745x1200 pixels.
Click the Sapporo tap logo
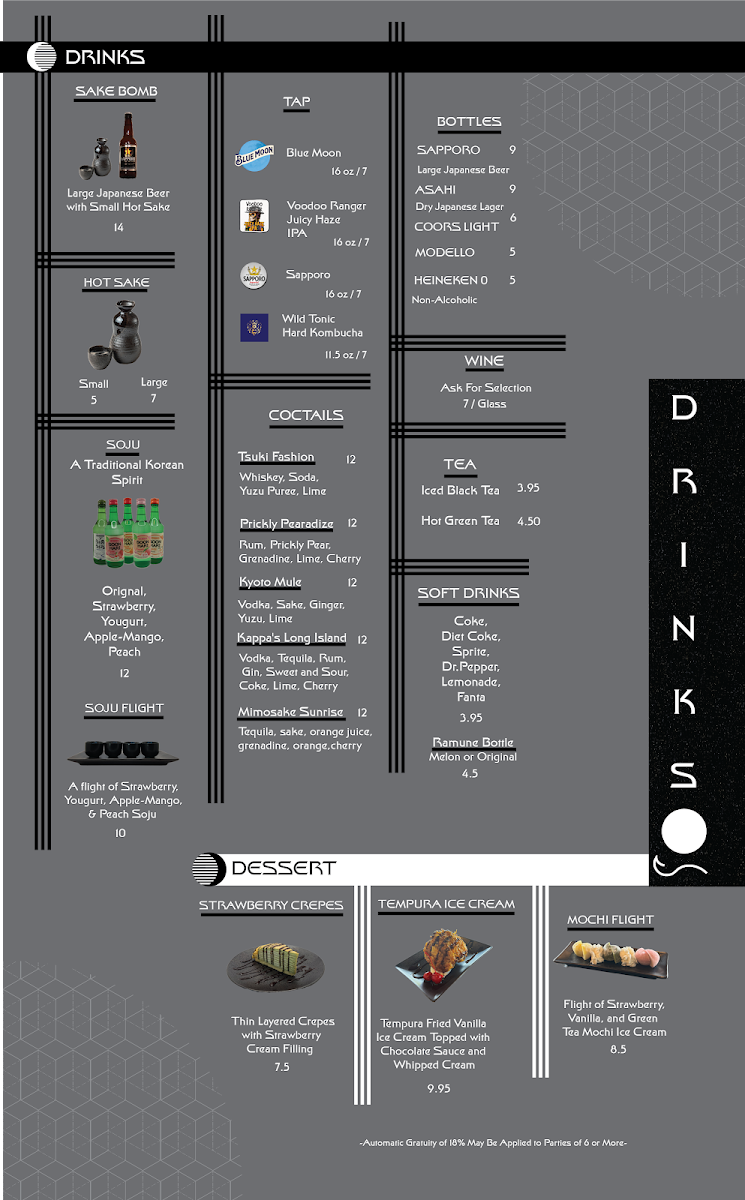click(x=254, y=276)
